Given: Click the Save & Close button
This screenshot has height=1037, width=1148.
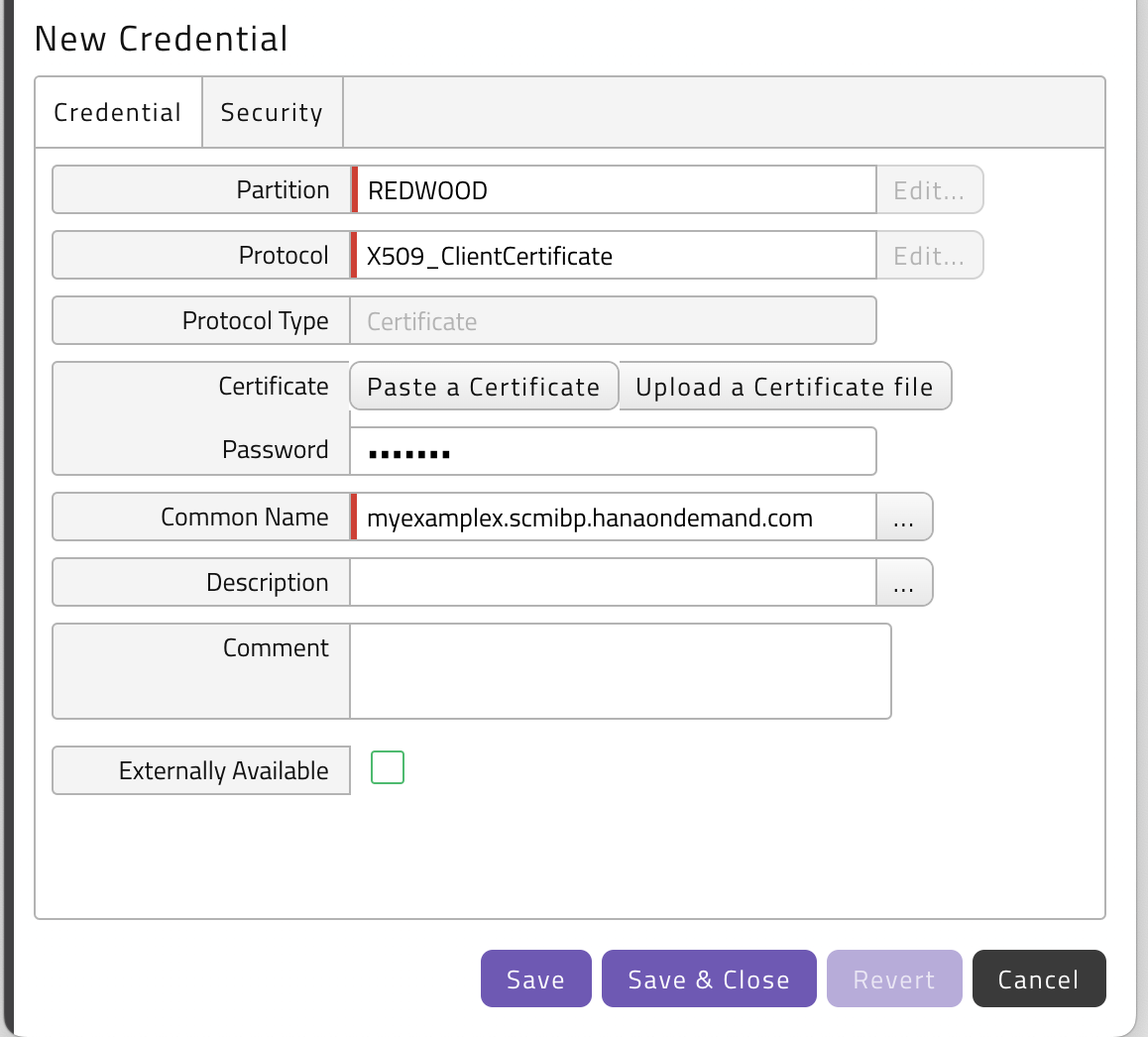Looking at the screenshot, I should (709, 979).
